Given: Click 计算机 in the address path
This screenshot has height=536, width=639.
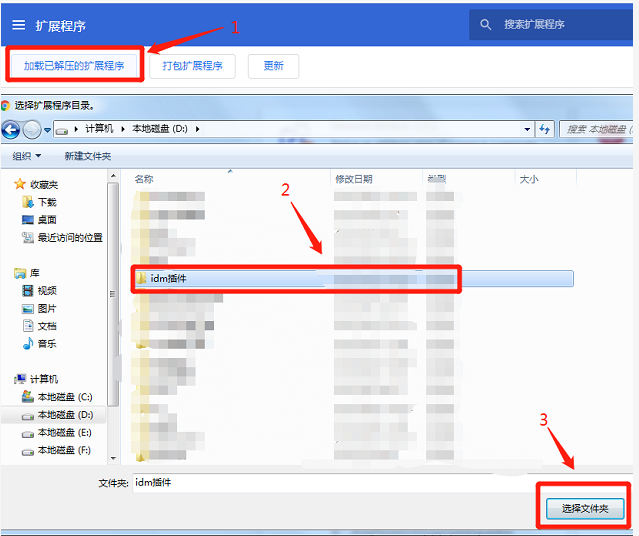Looking at the screenshot, I should pos(99,129).
